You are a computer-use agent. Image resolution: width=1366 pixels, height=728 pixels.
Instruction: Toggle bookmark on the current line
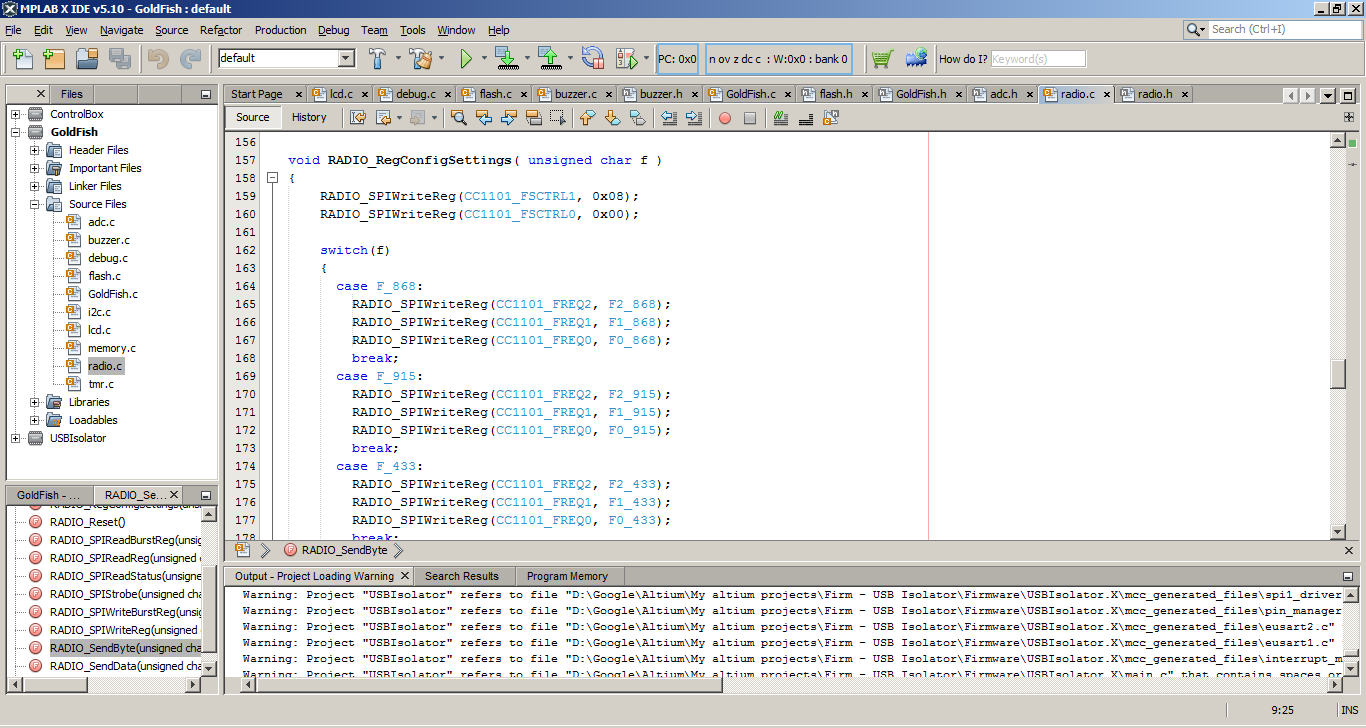point(636,118)
